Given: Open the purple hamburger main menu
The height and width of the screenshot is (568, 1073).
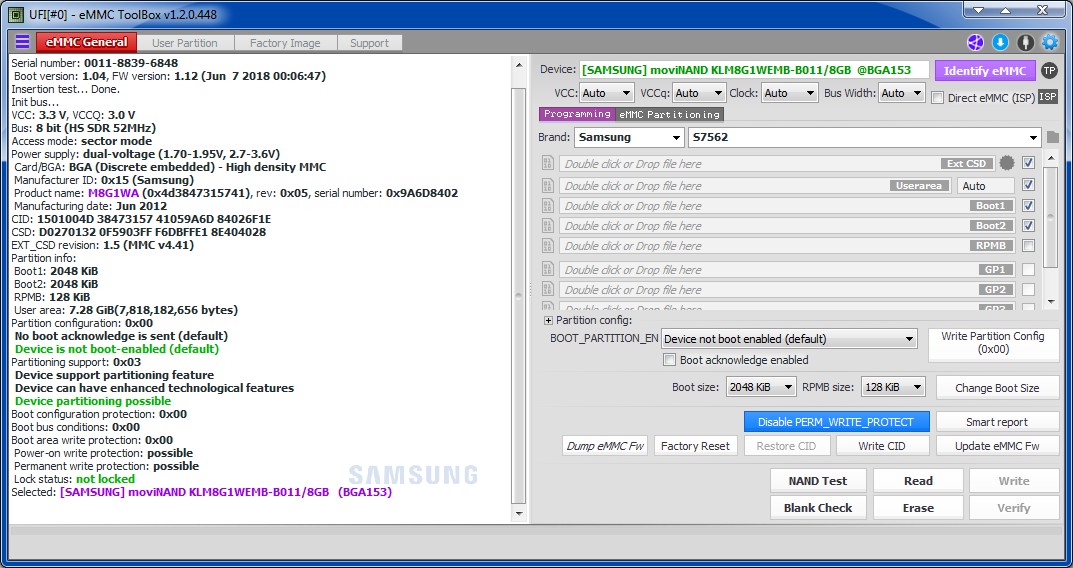Looking at the screenshot, I should [x=22, y=42].
